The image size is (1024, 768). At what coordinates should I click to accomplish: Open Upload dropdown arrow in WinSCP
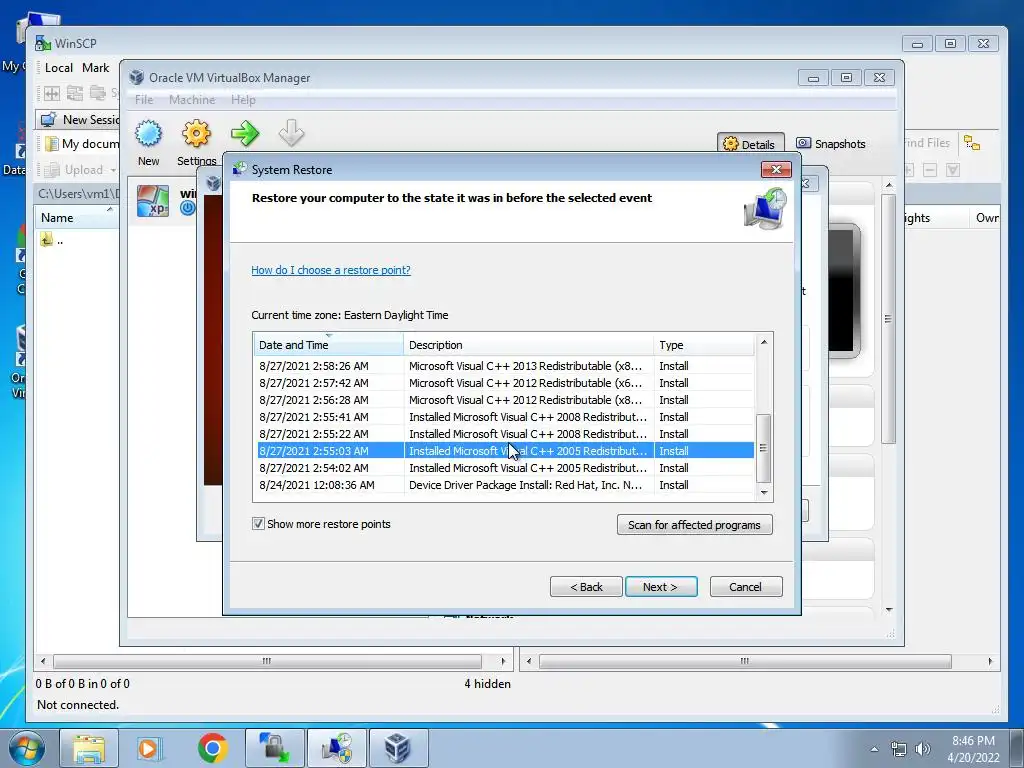coord(113,170)
